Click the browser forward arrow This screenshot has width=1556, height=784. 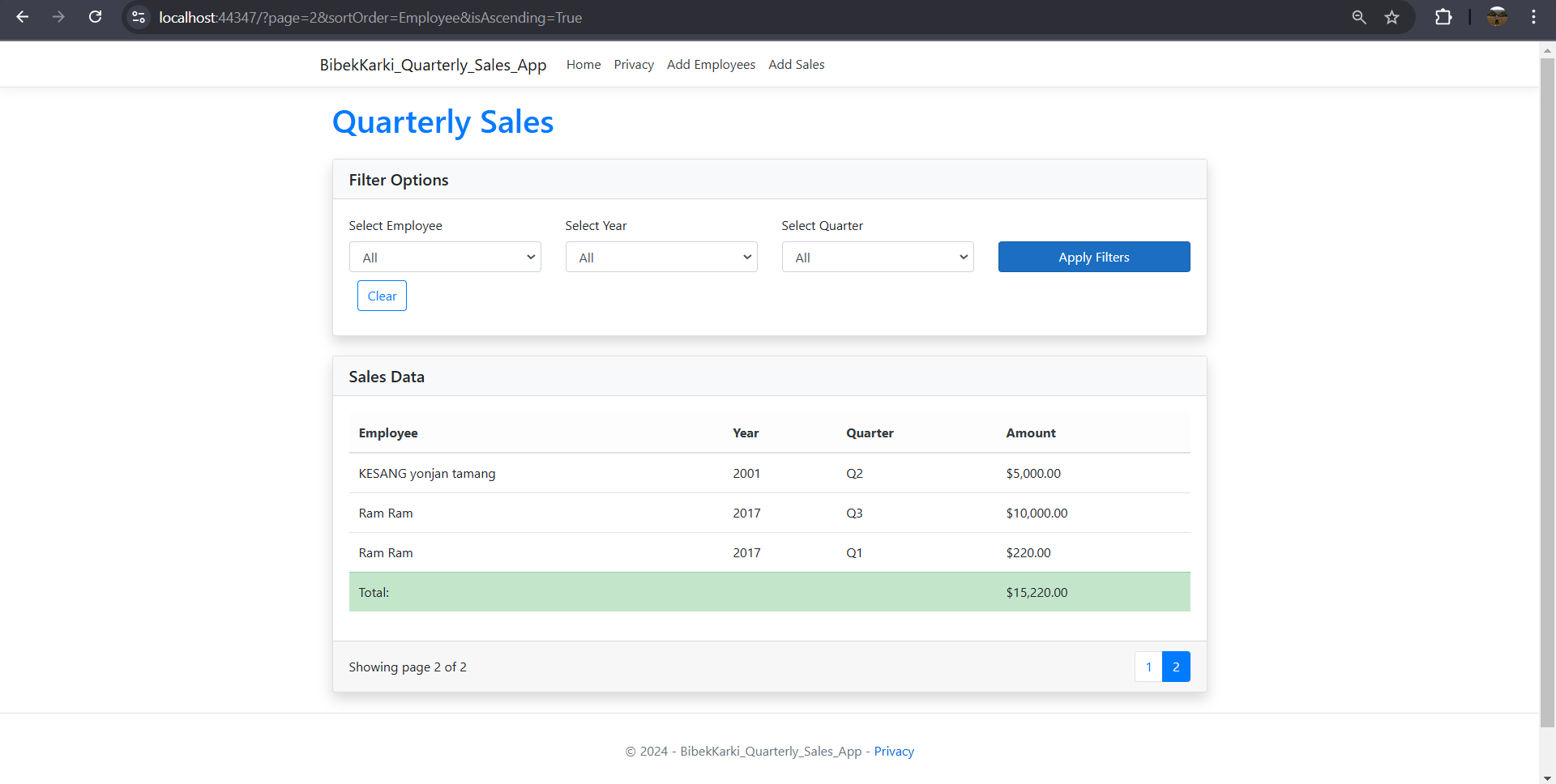pos(58,17)
